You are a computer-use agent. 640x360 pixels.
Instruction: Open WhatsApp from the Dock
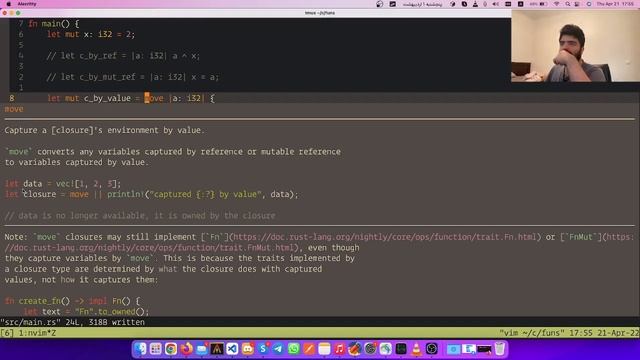click(x=293, y=349)
